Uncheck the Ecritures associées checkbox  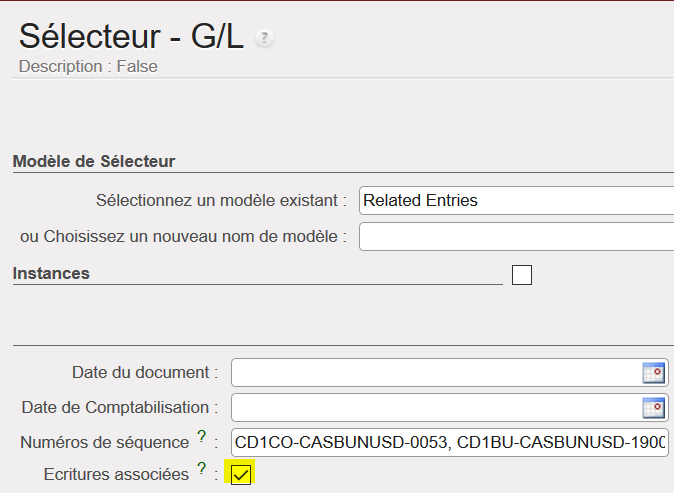tap(241, 474)
